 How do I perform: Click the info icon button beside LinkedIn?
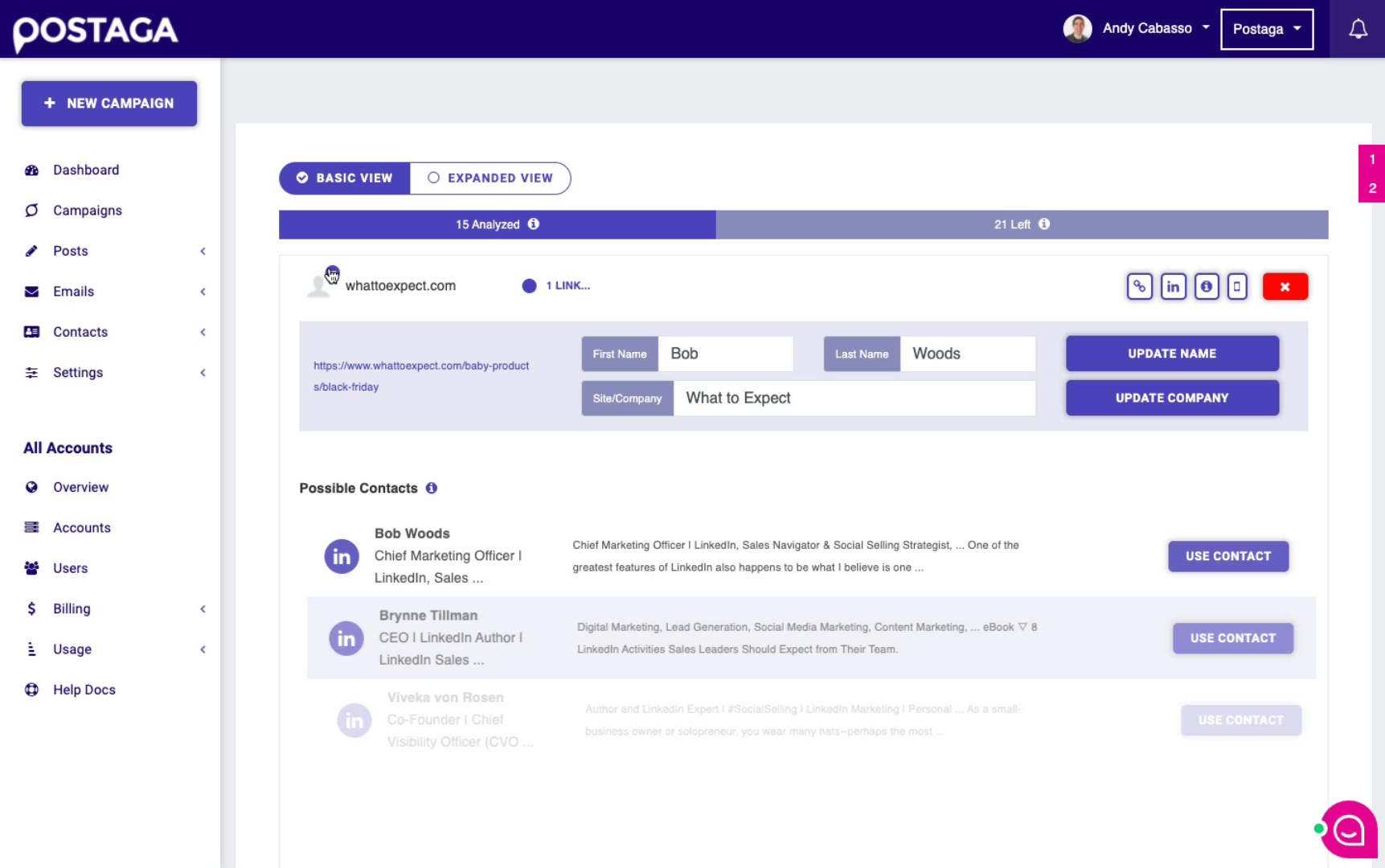point(1206,286)
